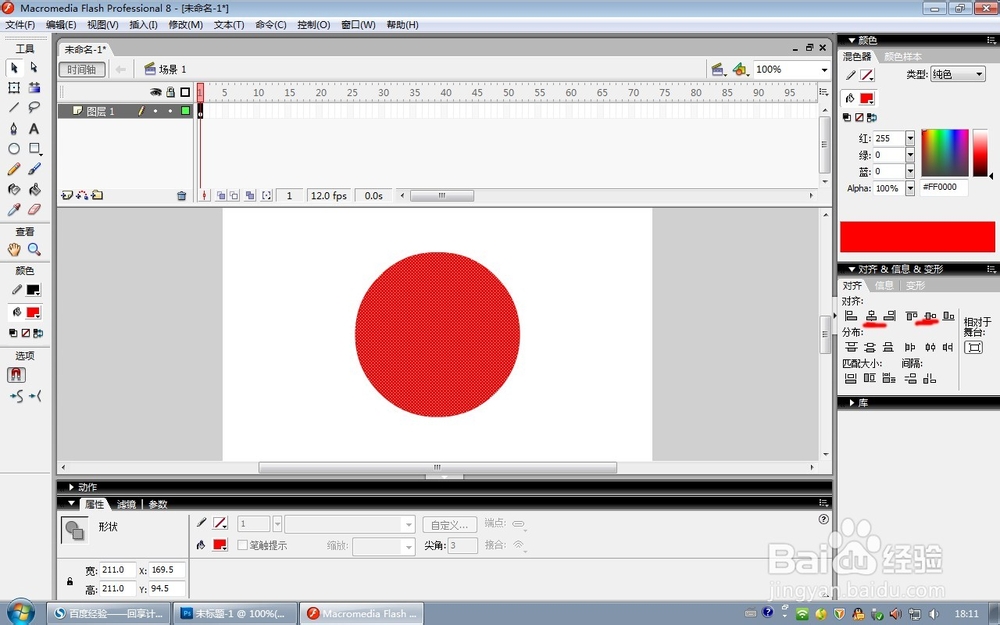
Task: Select the Lasso tool
Action: 34,108
